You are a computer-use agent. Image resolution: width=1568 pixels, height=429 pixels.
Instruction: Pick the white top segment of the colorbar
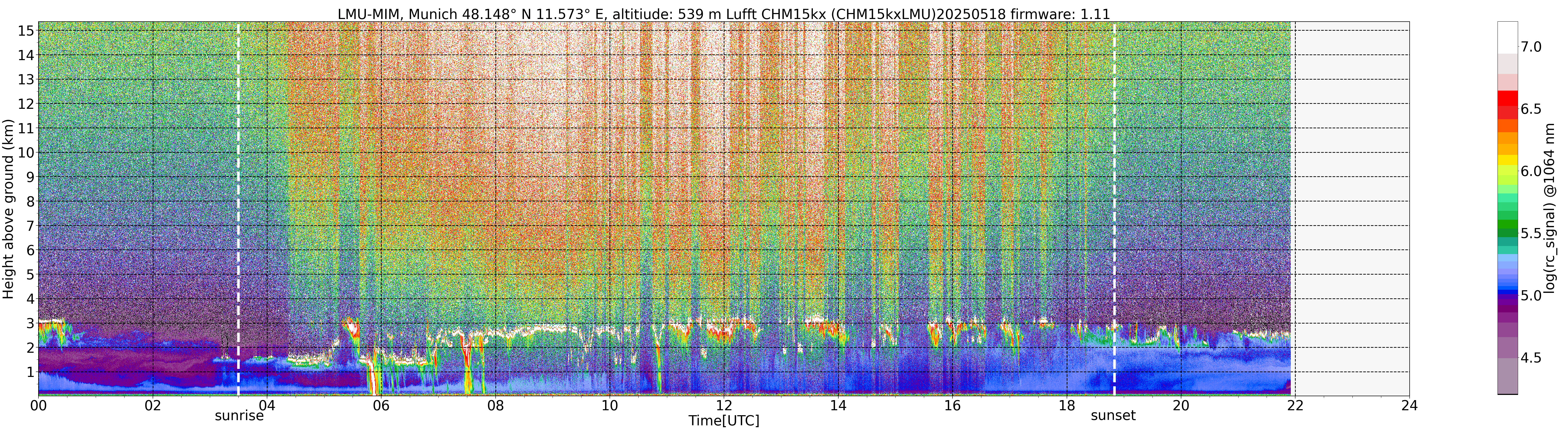point(1508,38)
